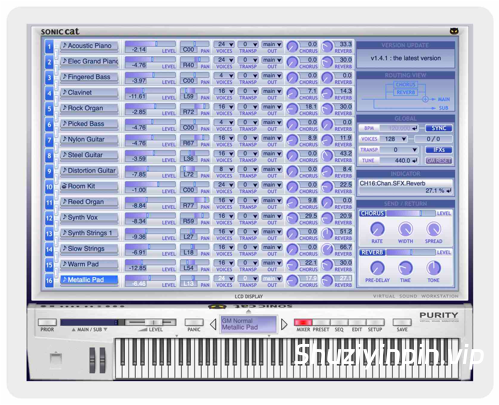
Task: Click the modulation wheel
Action: pyautogui.click(x=102, y=360)
